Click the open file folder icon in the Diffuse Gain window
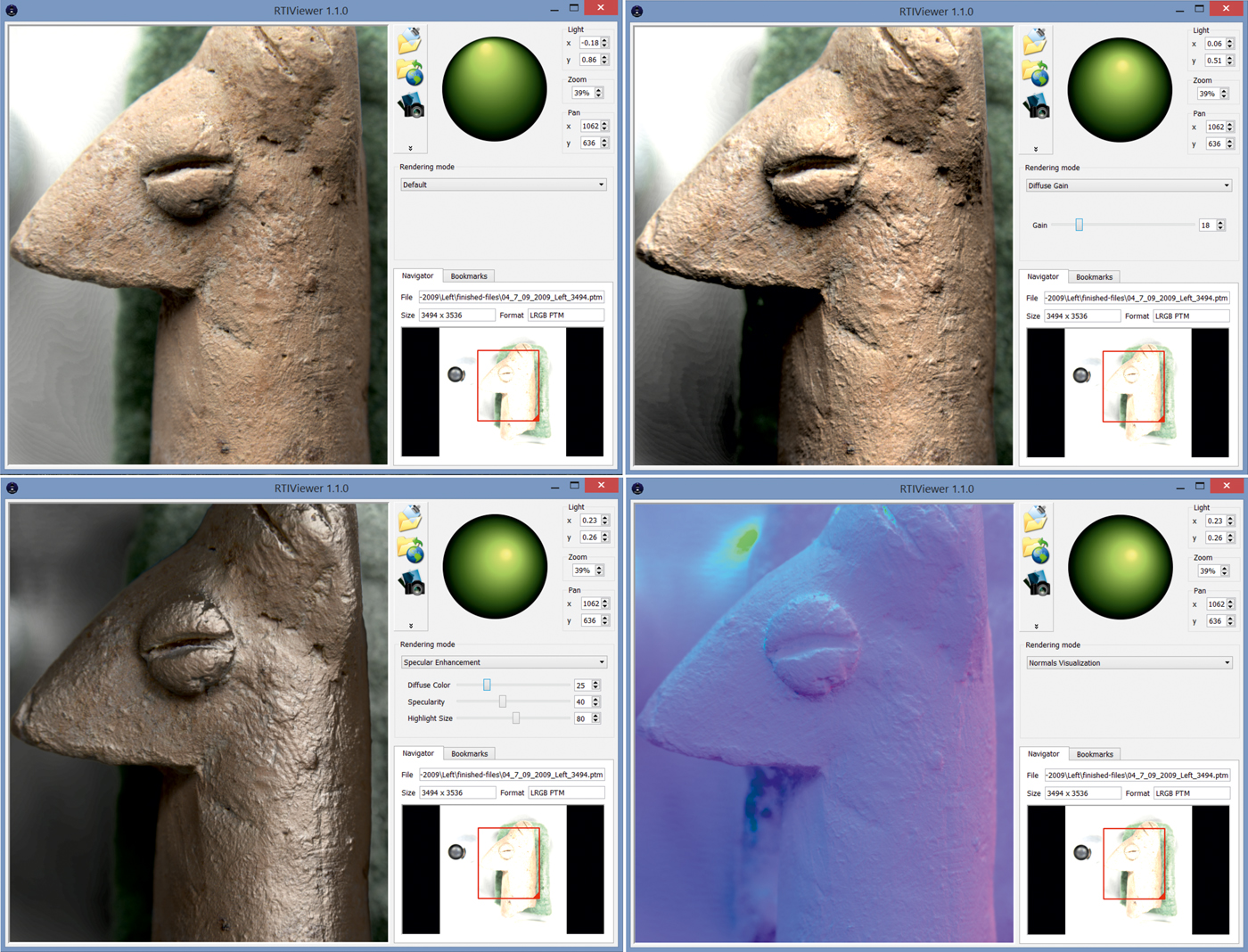1248x952 pixels. click(x=1035, y=41)
